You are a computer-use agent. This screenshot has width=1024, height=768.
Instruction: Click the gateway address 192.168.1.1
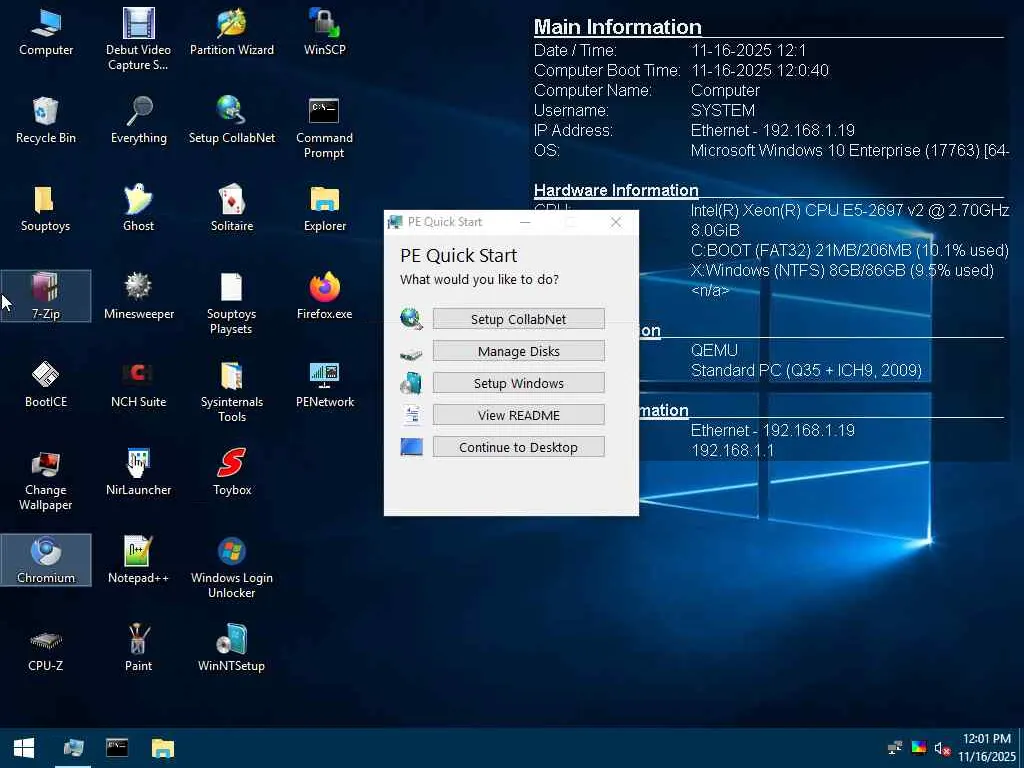coord(733,450)
